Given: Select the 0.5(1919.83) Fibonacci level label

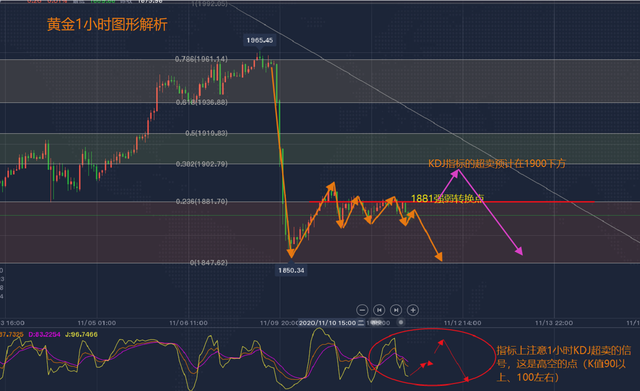Looking at the screenshot, I should pos(206,133).
